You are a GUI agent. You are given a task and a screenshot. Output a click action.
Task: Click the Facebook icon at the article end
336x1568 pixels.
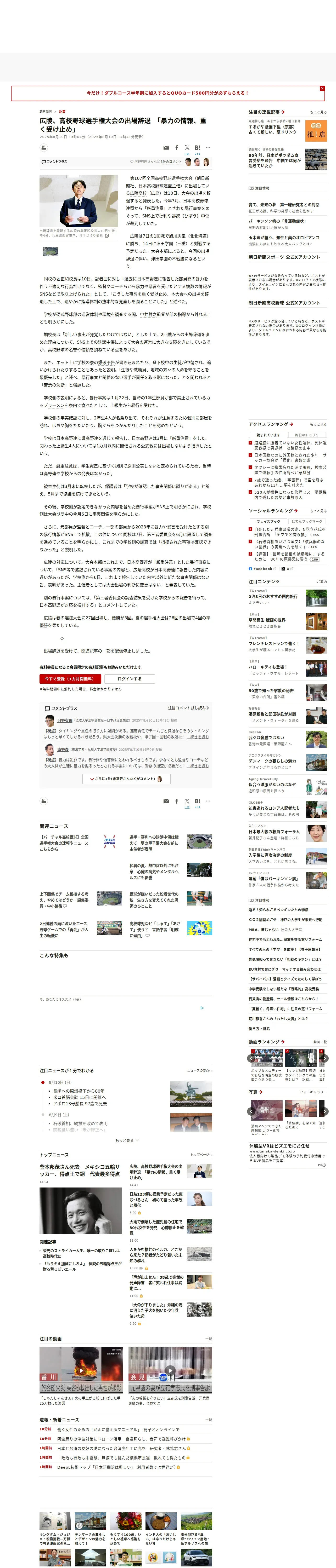(177, 801)
